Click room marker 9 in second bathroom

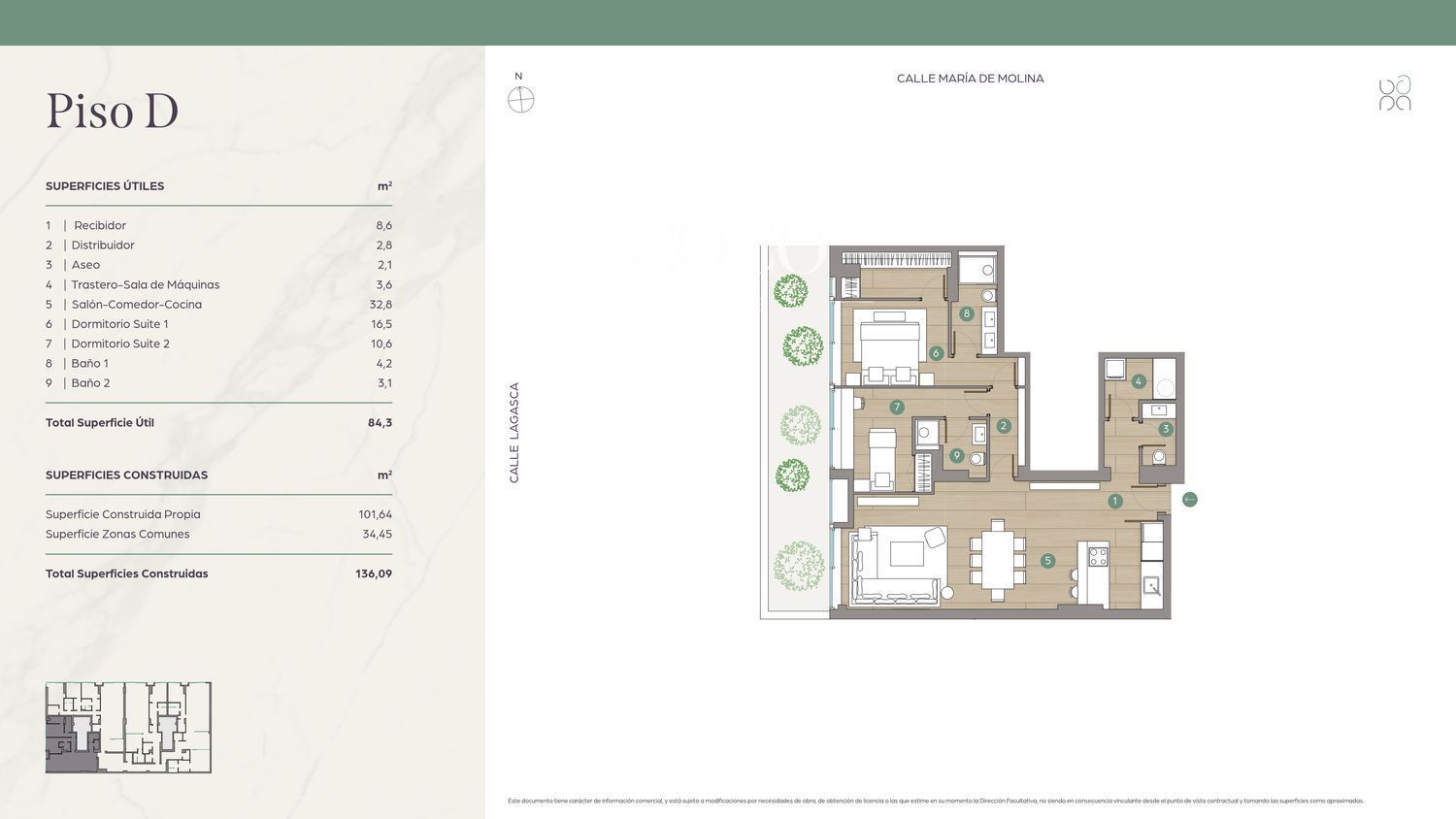(x=957, y=455)
